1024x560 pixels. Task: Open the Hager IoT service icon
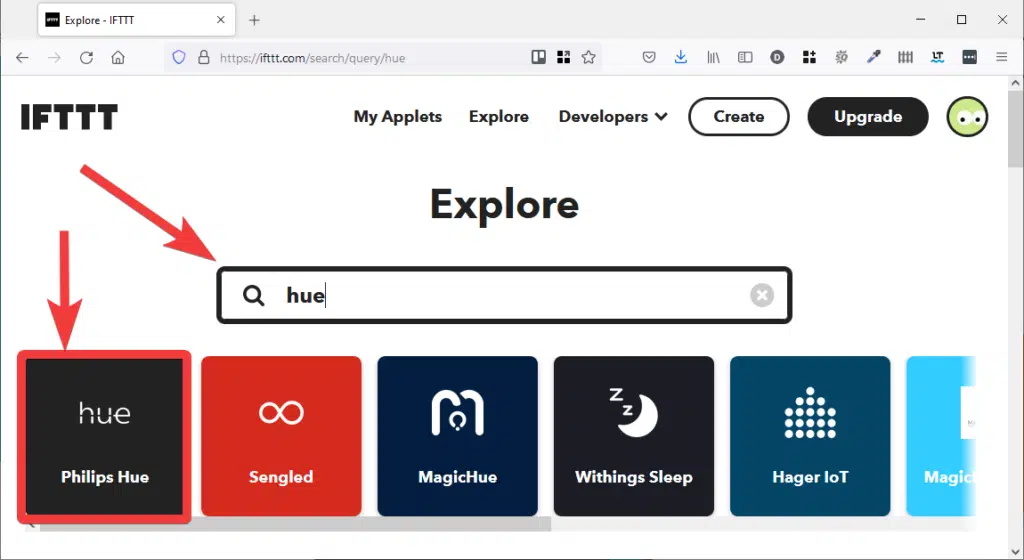[810, 413]
